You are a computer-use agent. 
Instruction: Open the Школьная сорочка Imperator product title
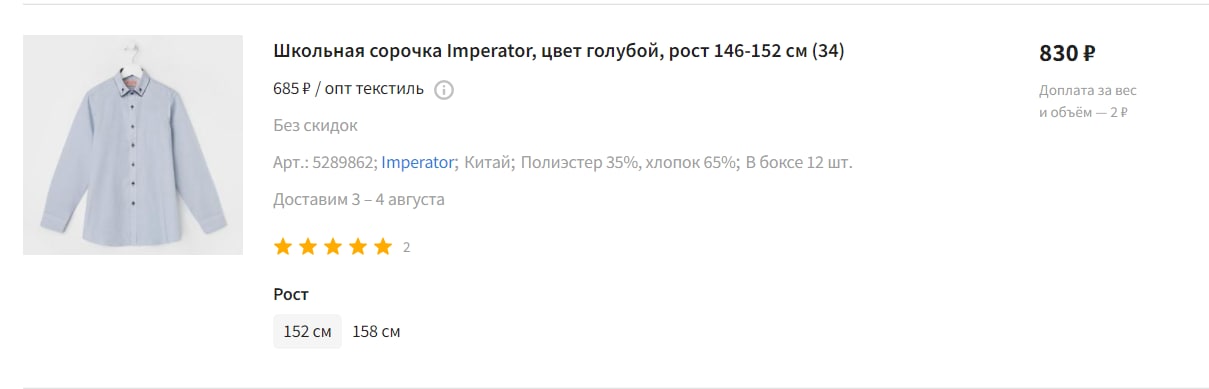(x=559, y=51)
